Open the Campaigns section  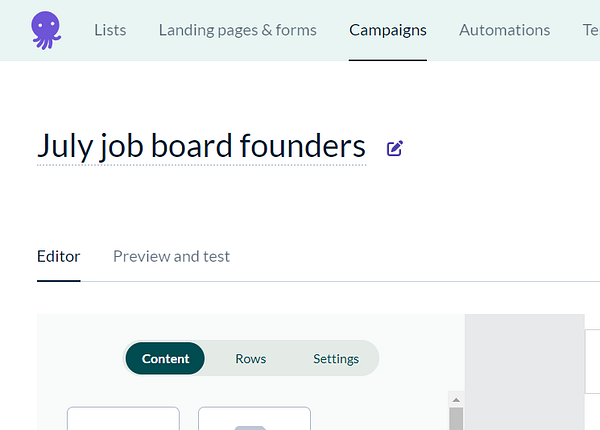pyautogui.click(x=388, y=30)
